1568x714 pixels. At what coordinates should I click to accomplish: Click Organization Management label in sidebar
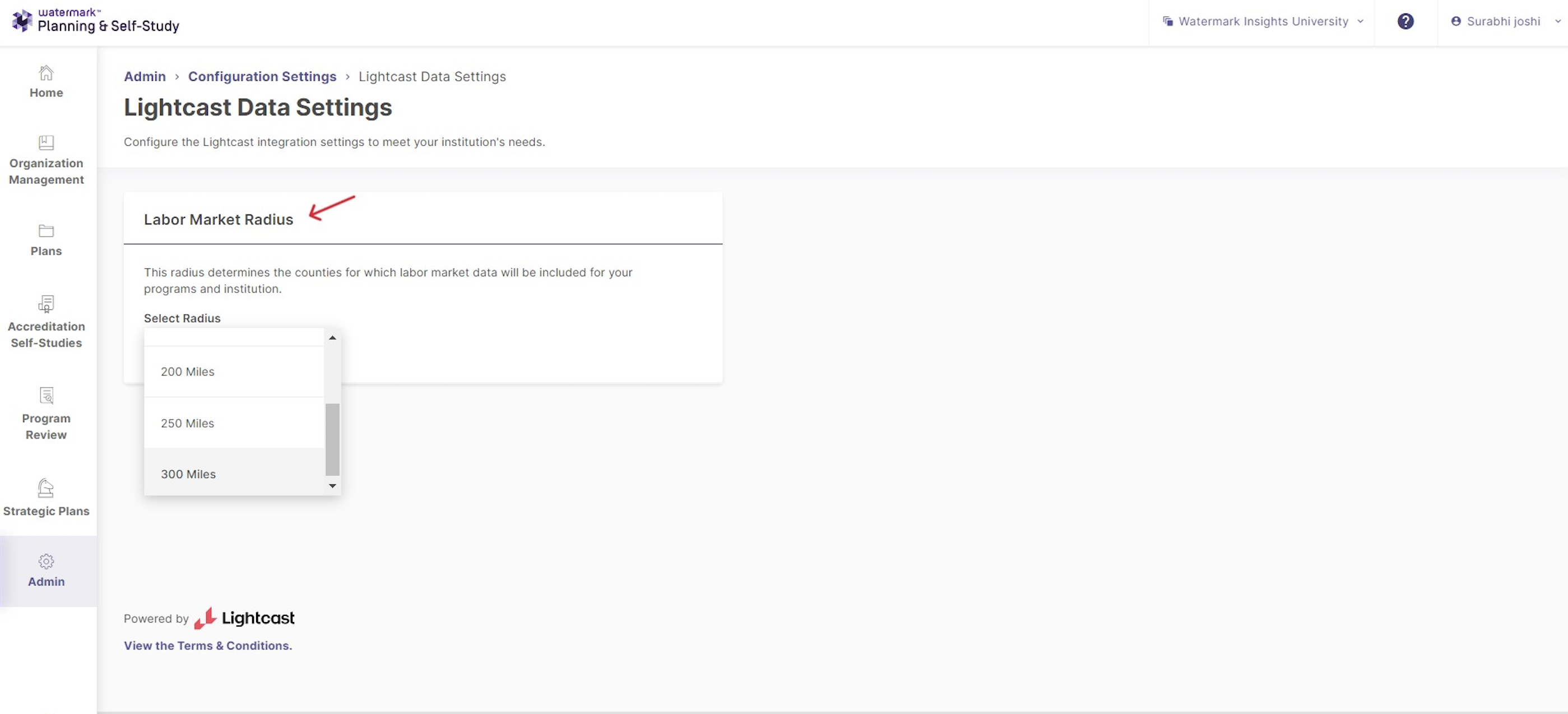pos(47,171)
